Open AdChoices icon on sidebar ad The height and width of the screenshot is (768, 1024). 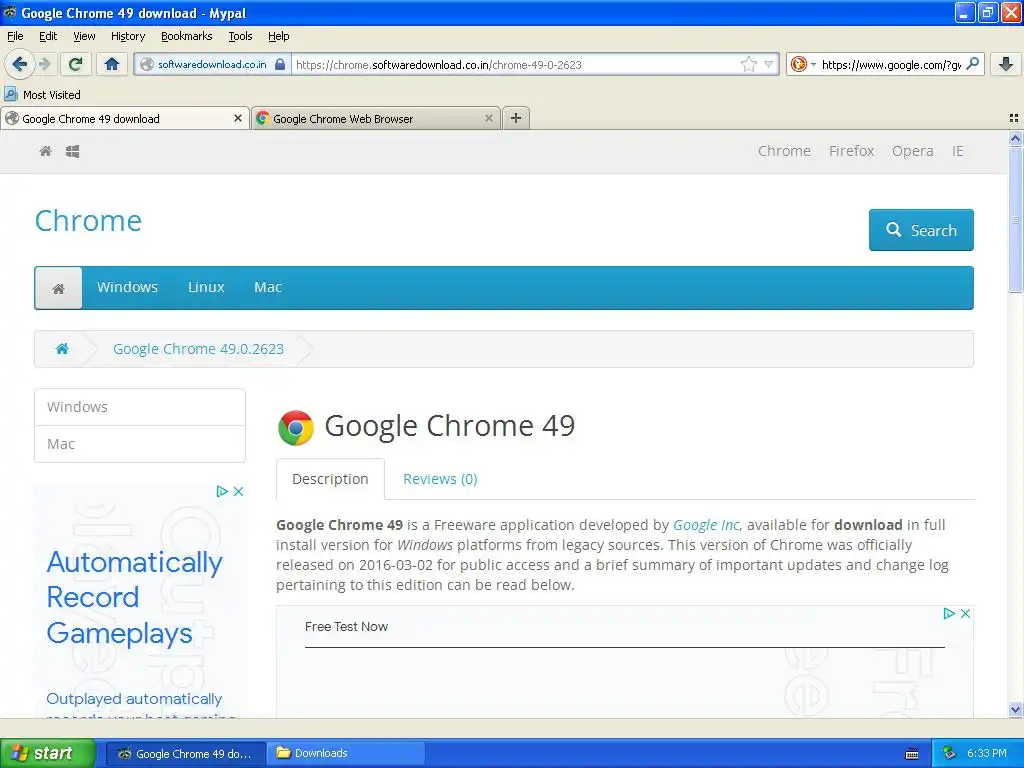pos(222,491)
